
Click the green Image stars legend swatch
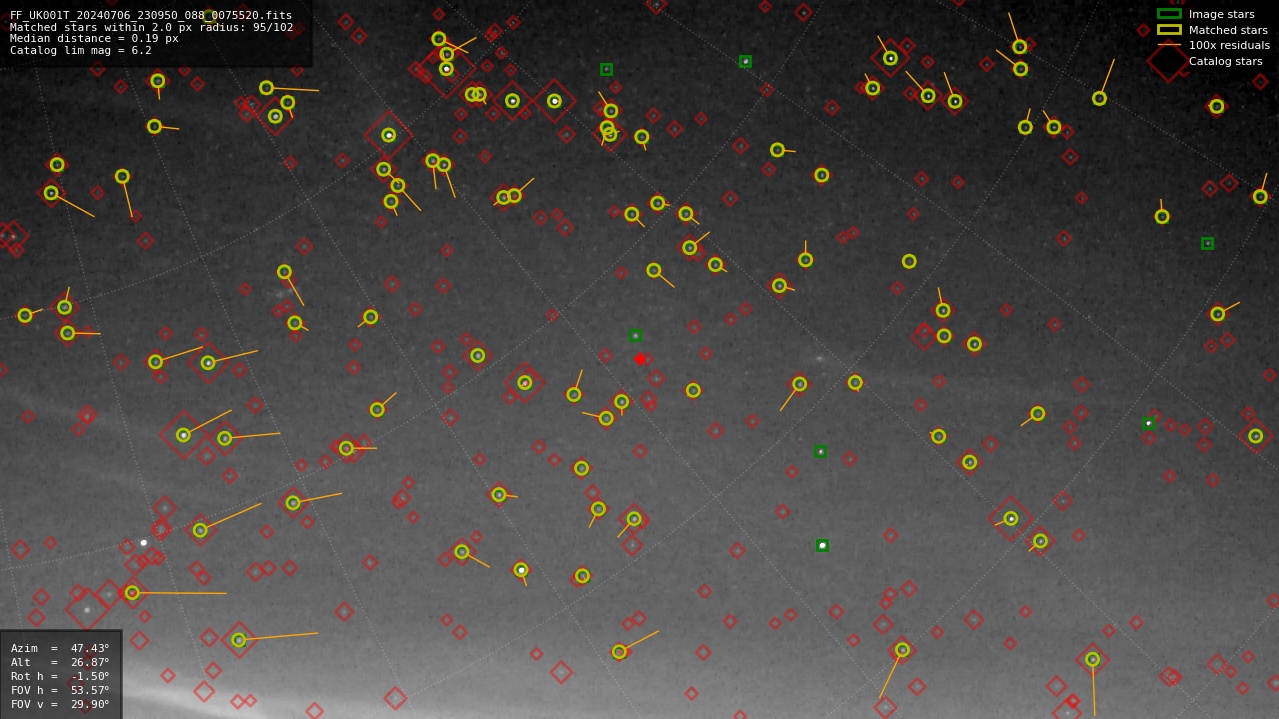click(1169, 14)
